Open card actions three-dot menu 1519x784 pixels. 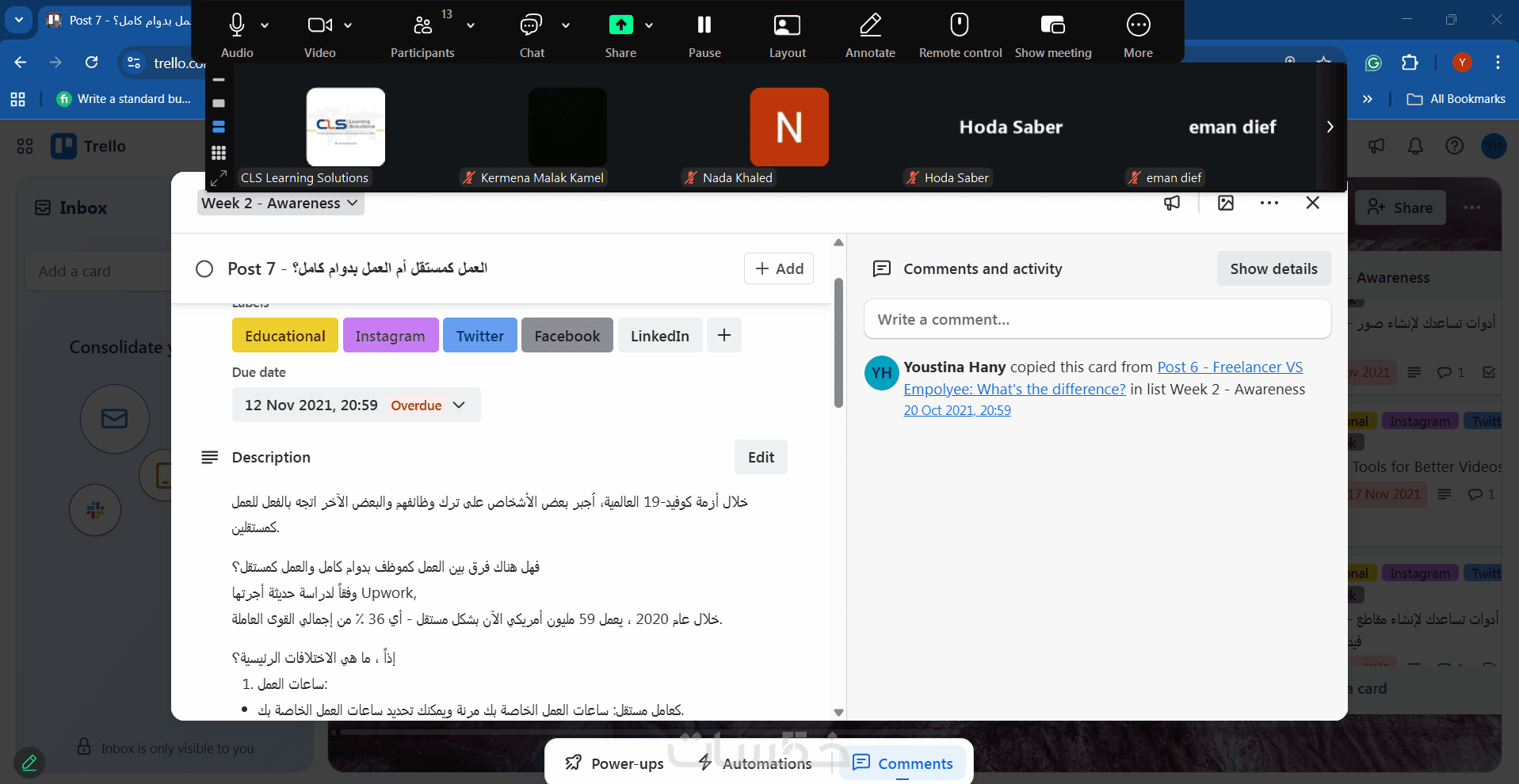1269,204
